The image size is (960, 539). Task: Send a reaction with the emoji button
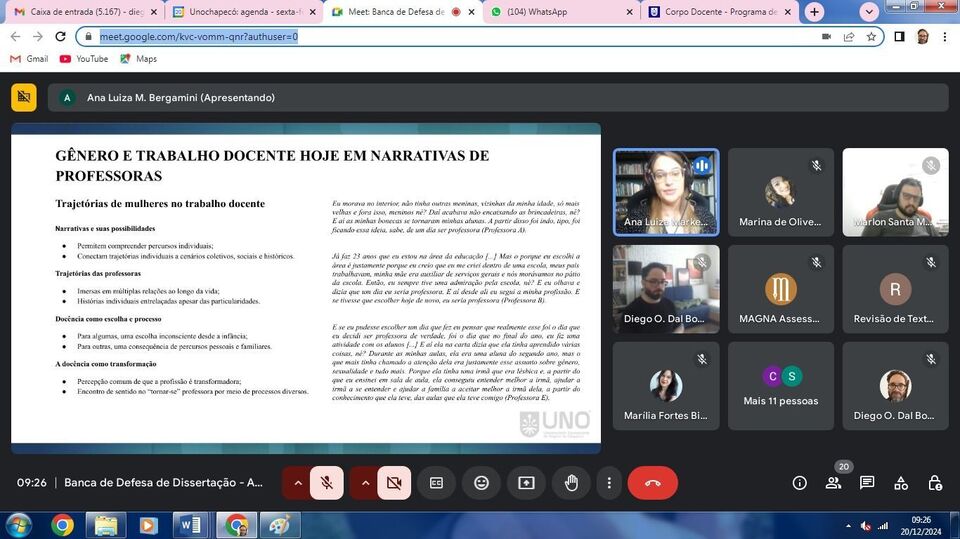[481, 483]
